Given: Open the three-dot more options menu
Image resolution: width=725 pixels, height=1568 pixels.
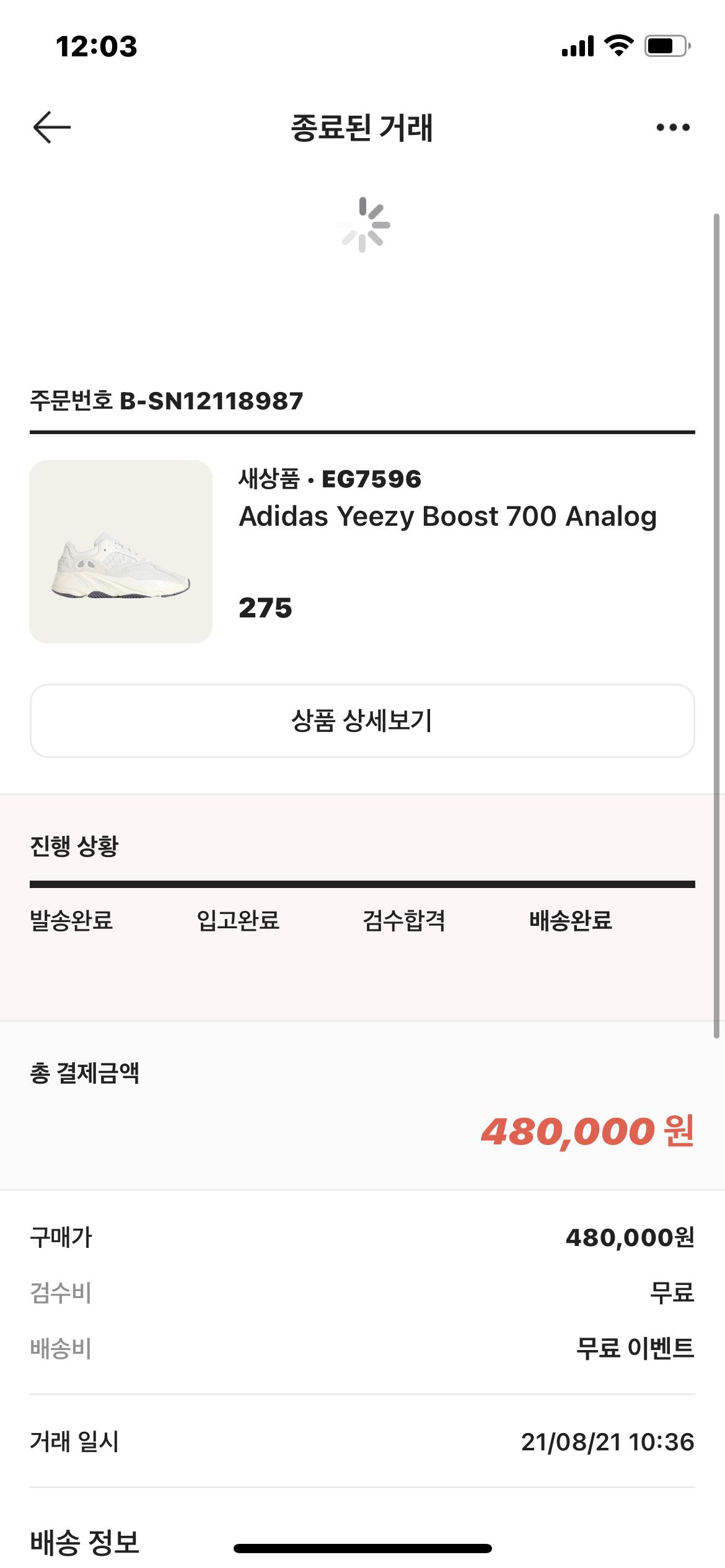Looking at the screenshot, I should click(673, 128).
